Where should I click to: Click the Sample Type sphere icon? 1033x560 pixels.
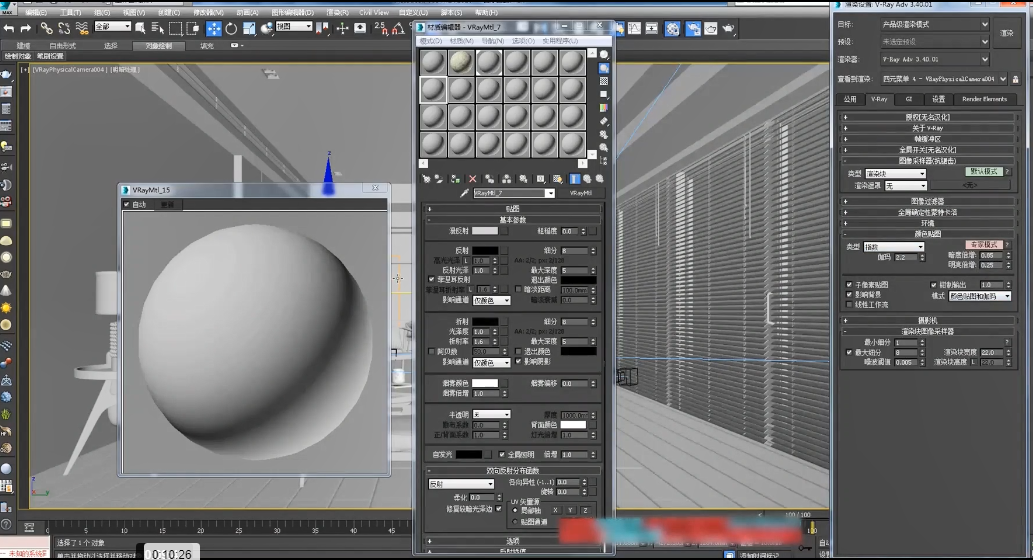click(604, 55)
